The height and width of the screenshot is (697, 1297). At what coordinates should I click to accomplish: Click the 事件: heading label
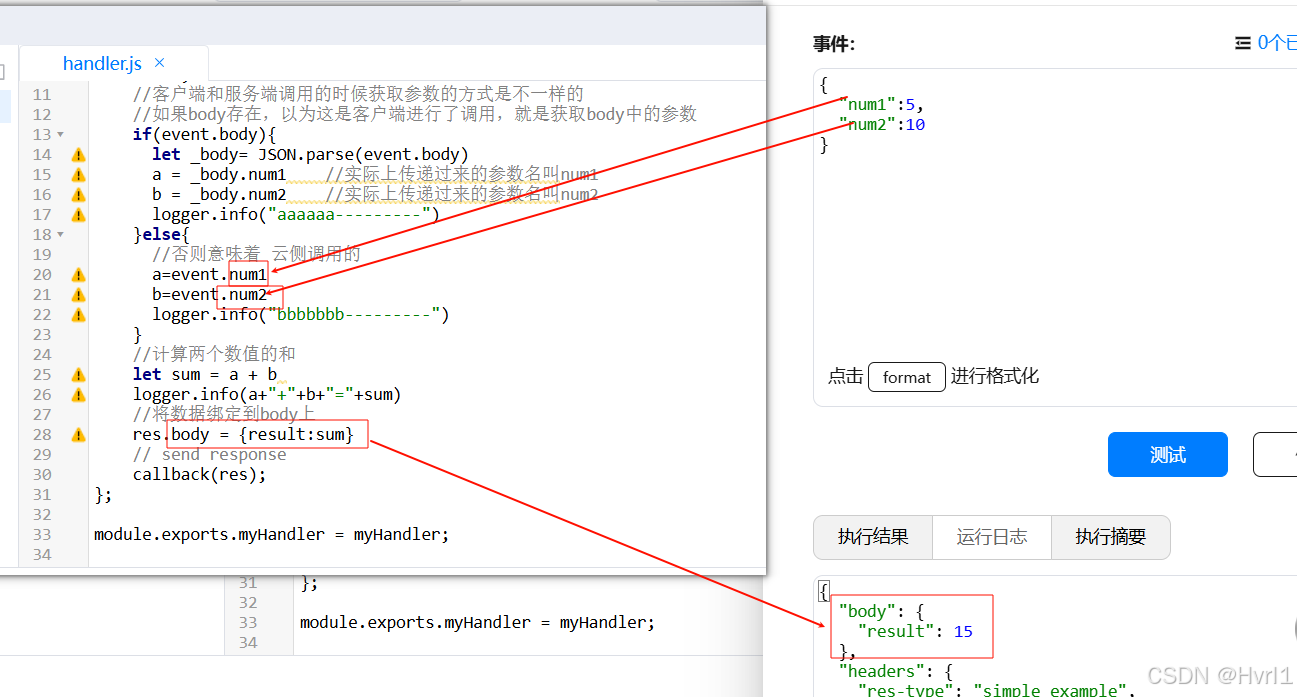(x=834, y=44)
